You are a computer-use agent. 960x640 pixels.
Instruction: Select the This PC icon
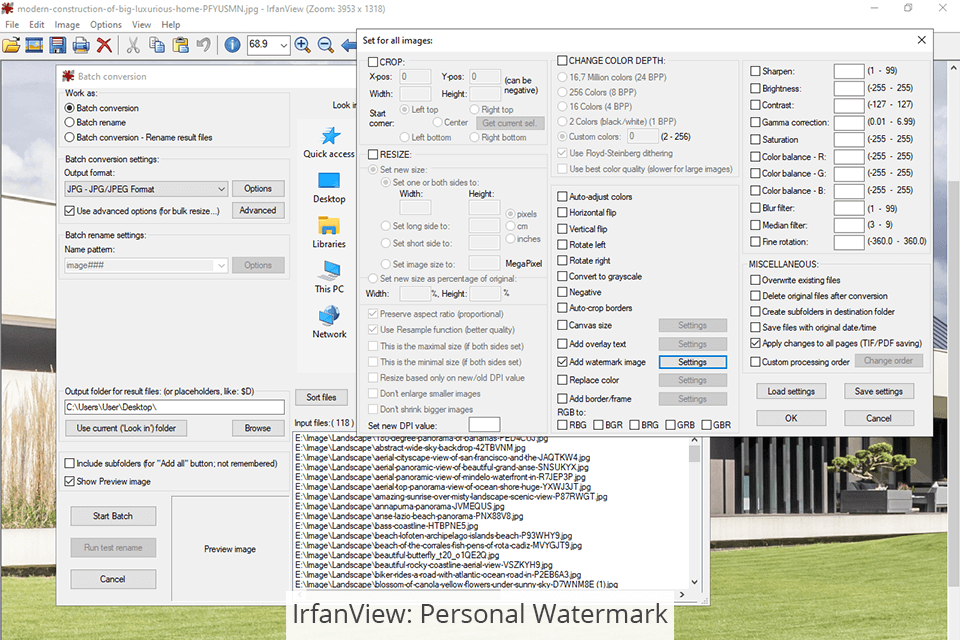[x=329, y=271]
